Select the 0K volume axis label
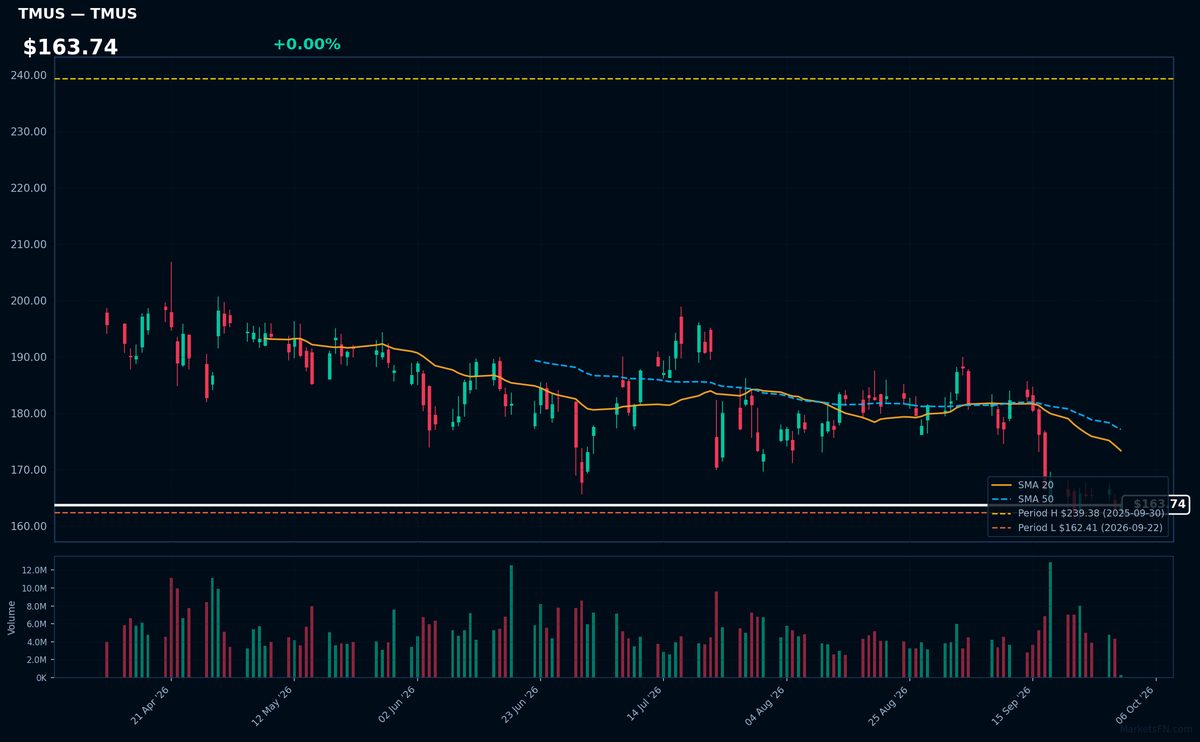 (41, 678)
